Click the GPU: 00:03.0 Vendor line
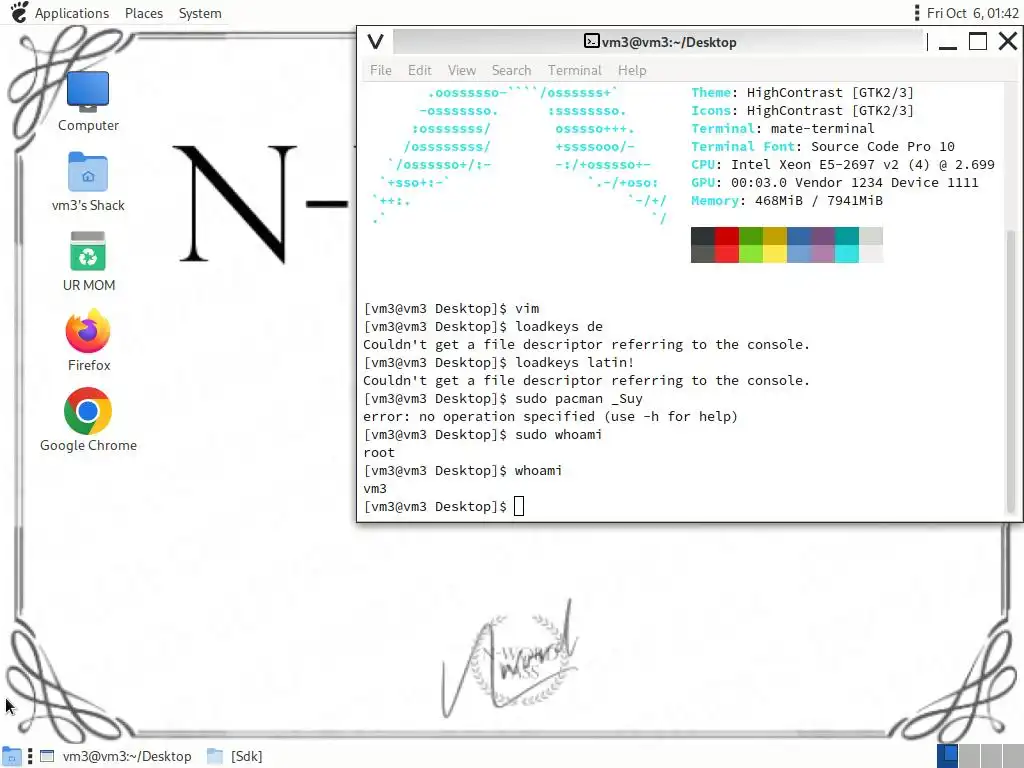Image resolution: width=1024 pixels, height=768 pixels. [x=835, y=182]
